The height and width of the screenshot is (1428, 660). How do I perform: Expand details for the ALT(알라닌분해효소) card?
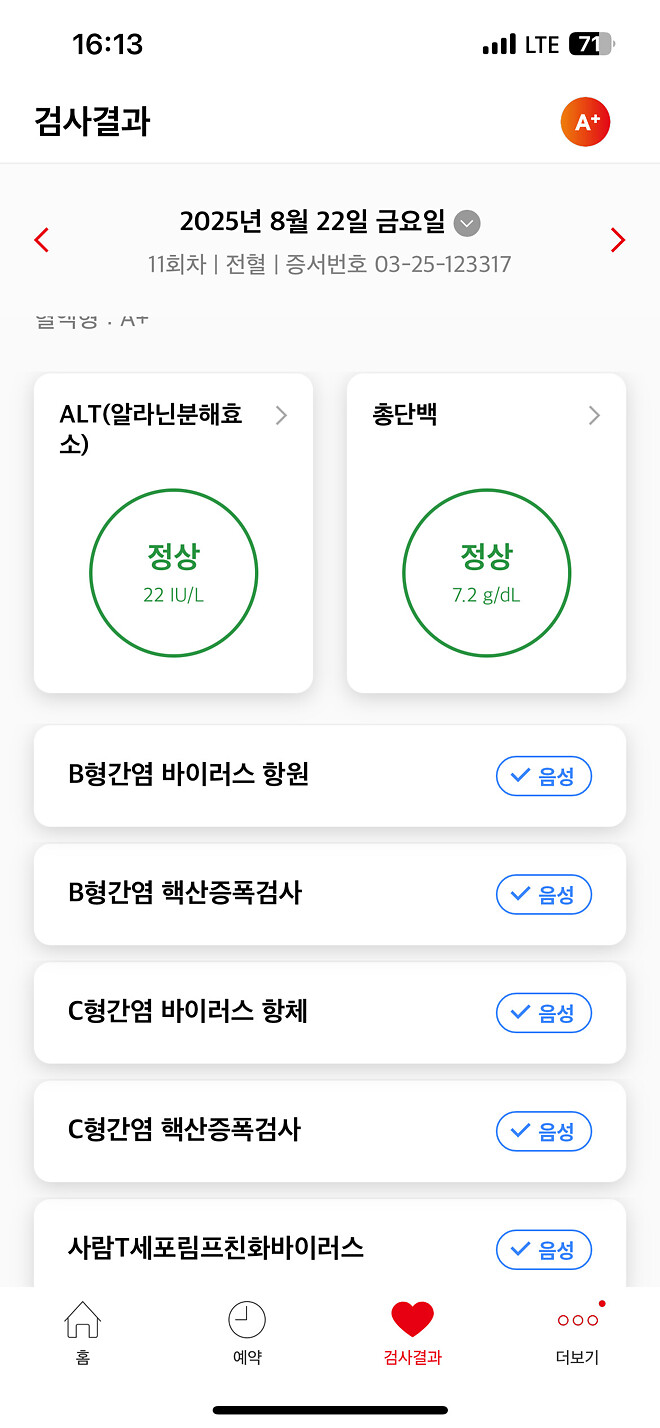281,415
